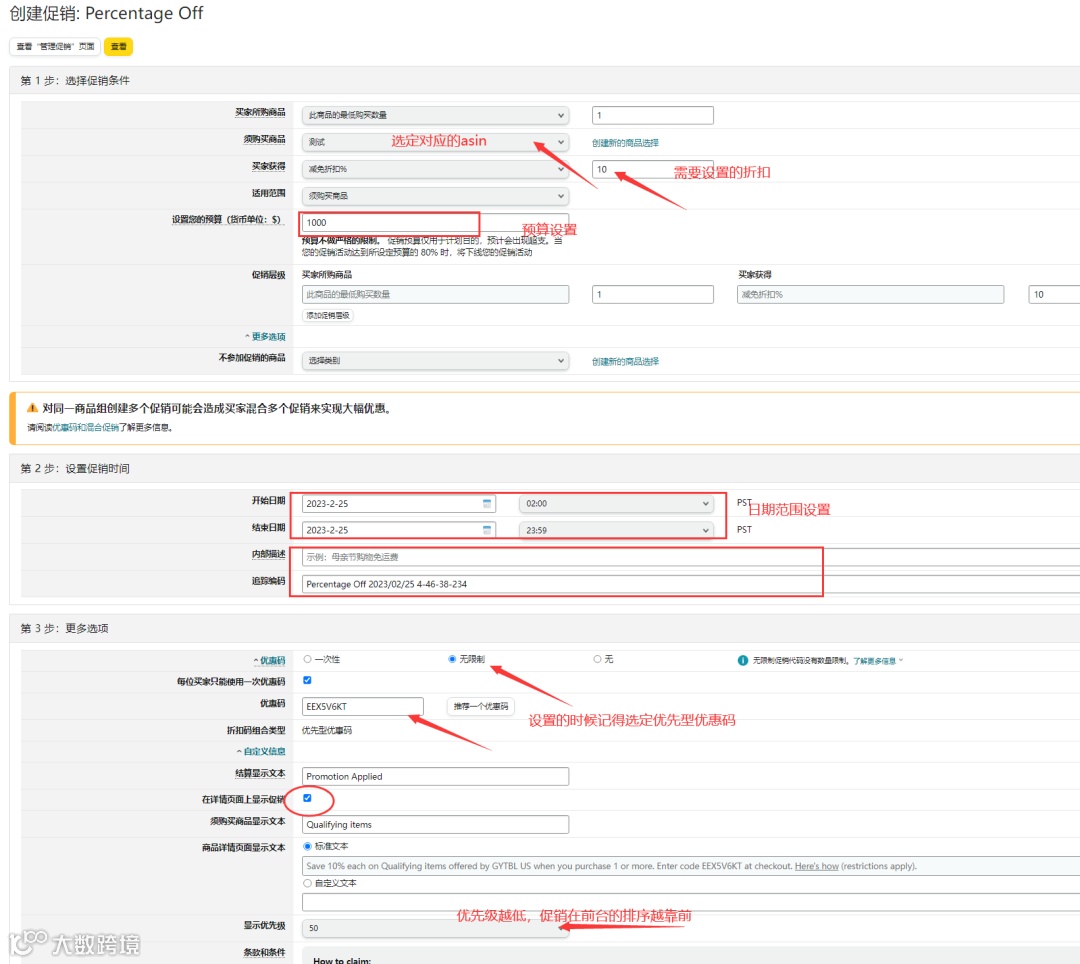The height and width of the screenshot is (964, 1080).
Task: Open the 显示优先级 dropdown showing 50
Action: point(435,928)
